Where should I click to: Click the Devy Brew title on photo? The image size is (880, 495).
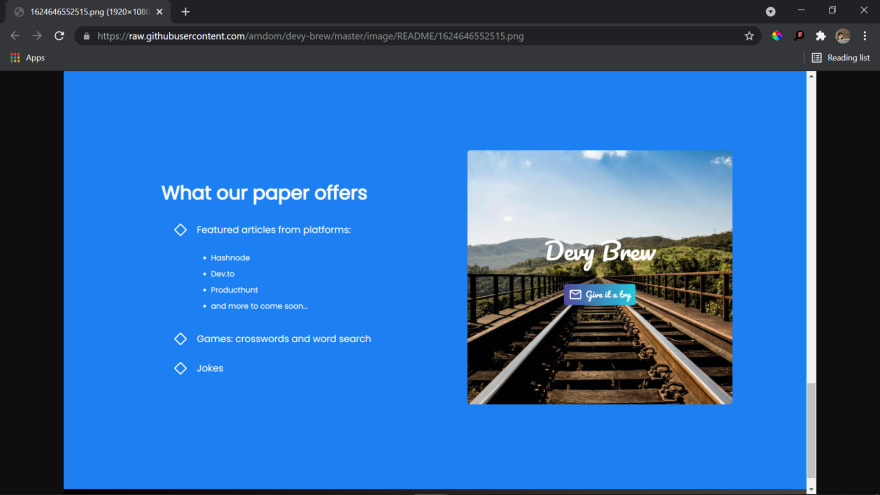(x=600, y=252)
